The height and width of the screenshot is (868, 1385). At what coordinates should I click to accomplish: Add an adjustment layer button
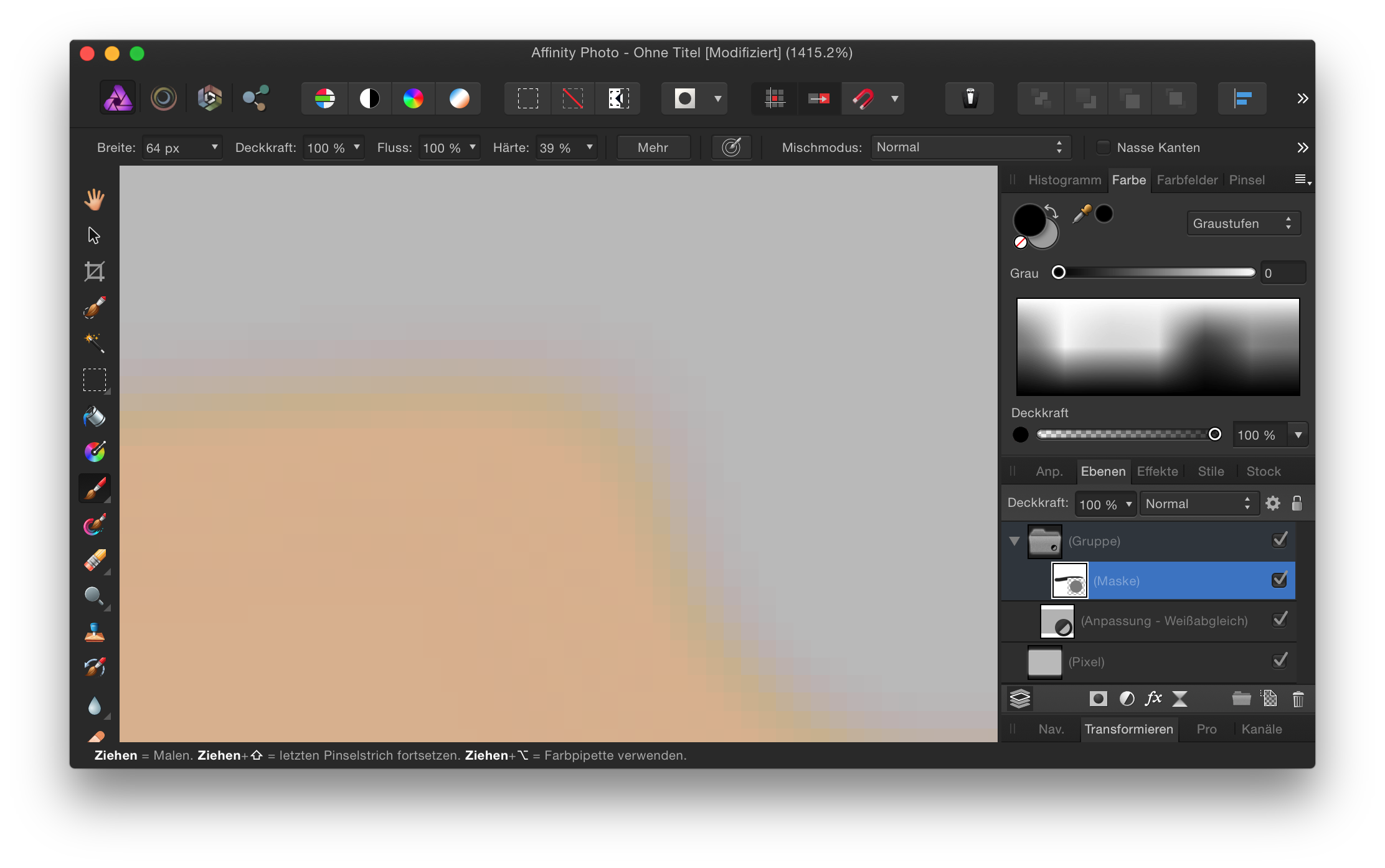coord(1127,699)
